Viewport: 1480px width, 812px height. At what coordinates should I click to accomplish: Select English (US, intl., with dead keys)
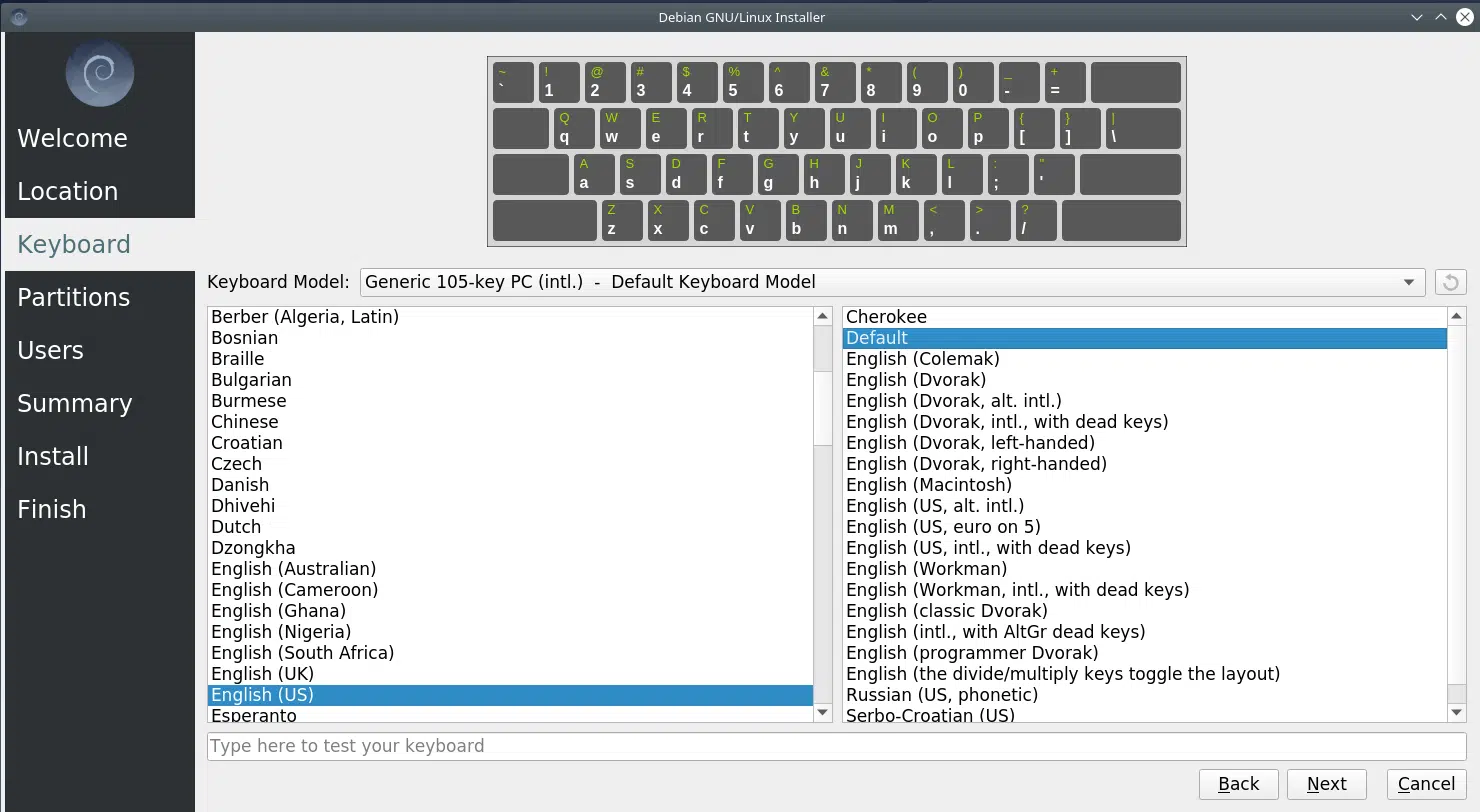pyautogui.click(x=1145, y=548)
